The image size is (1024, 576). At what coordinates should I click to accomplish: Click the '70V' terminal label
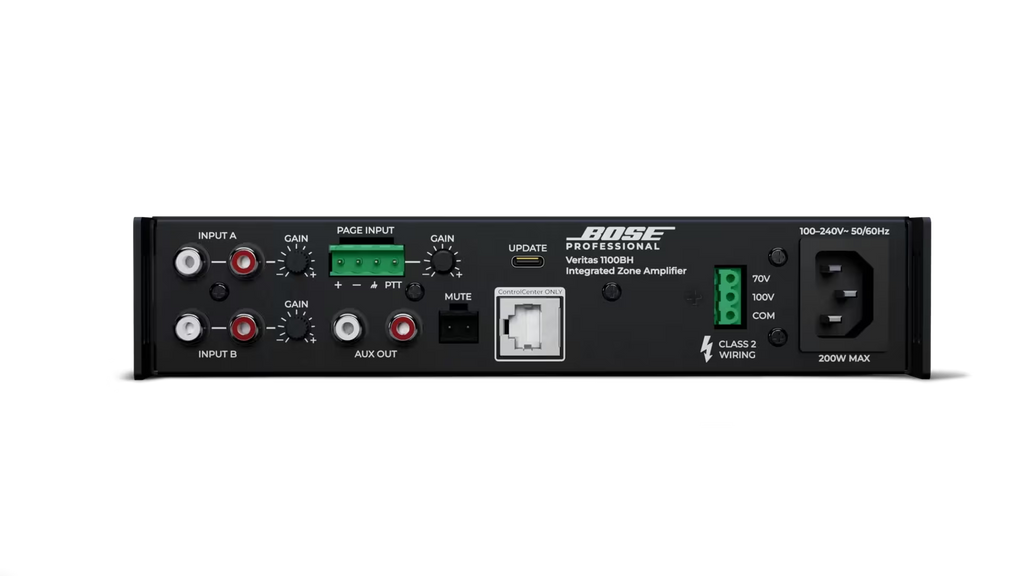pyautogui.click(x=761, y=279)
